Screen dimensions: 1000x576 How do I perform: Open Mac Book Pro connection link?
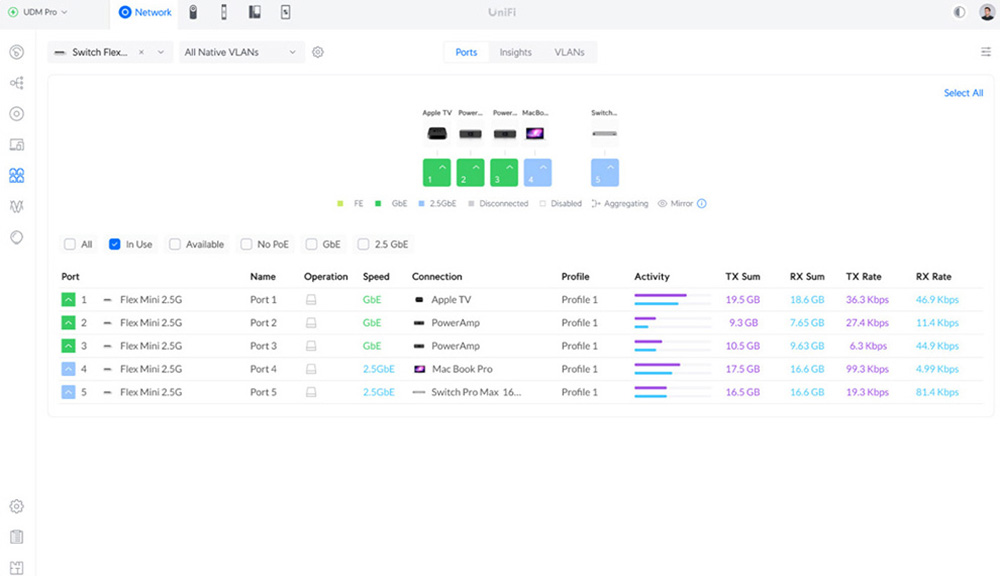point(462,369)
